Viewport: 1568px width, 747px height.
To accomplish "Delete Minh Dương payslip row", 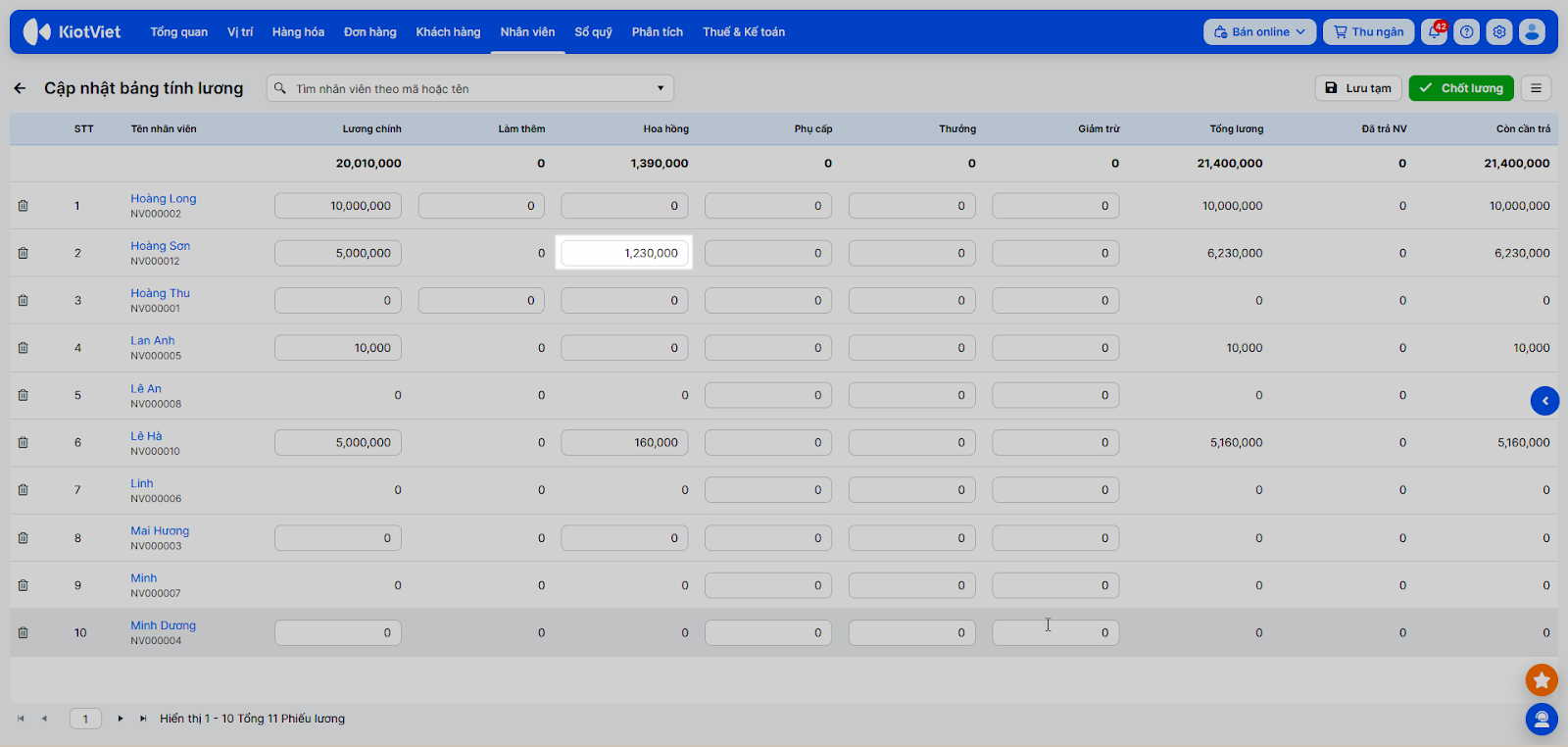I will pyautogui.click(x=23, y=633).
